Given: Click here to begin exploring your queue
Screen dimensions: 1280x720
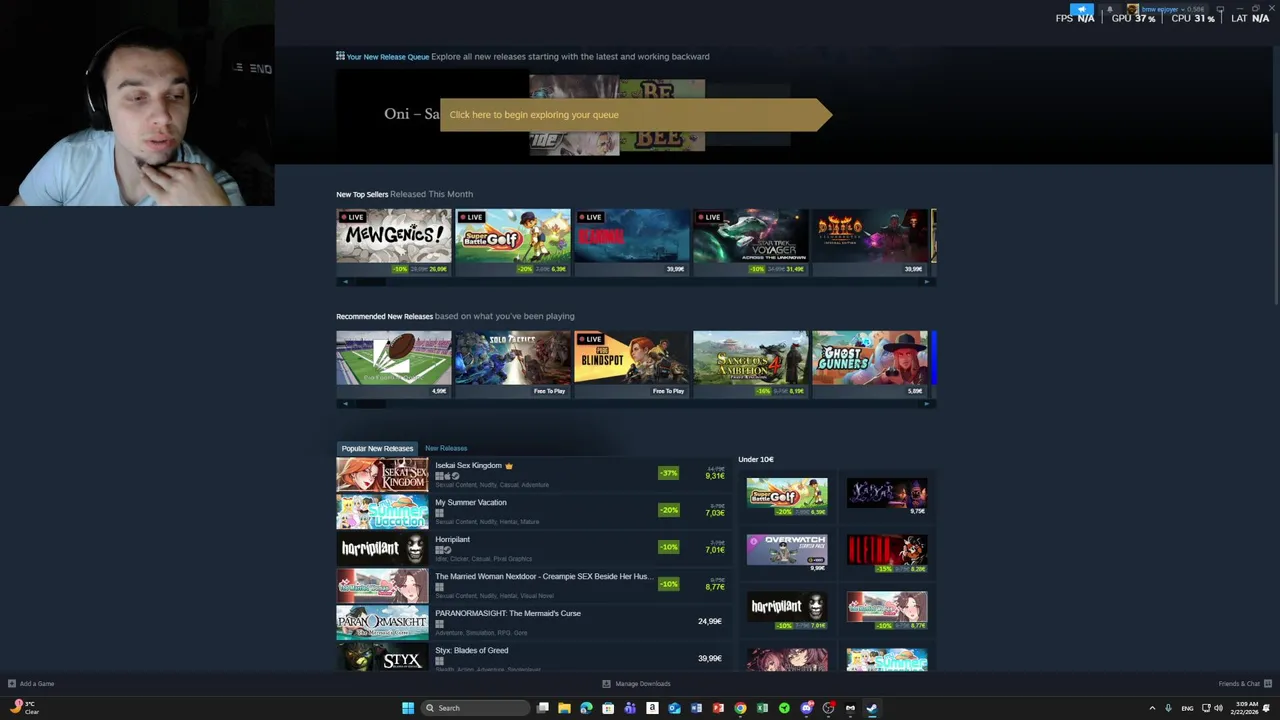Looking at the screenshot, I should click(635, 114).
